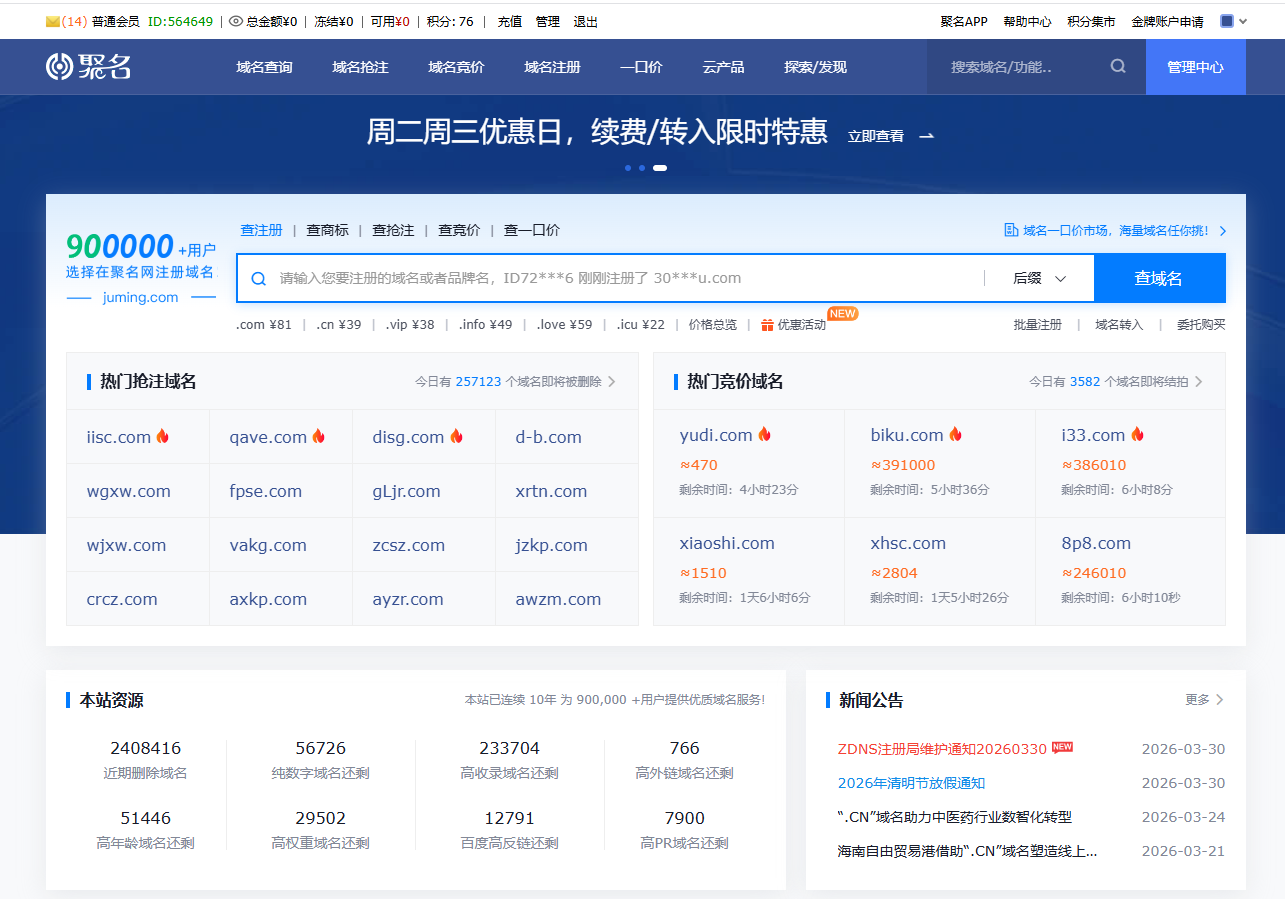The image size is (1285, 899).
Task: Click the gift icon beside 优惠活动
Action: tap(767, 325)
